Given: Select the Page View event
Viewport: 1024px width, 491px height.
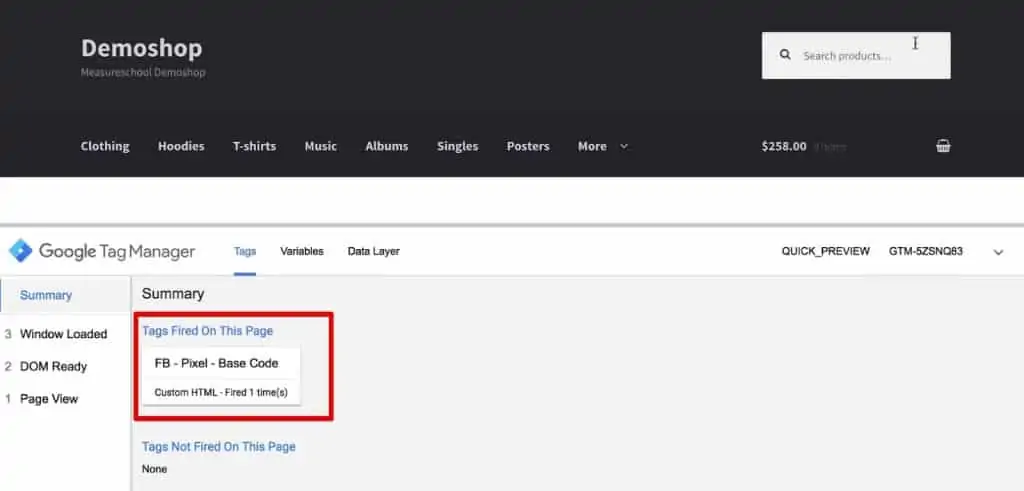Looking at the screenshot, I should (49, 398).
